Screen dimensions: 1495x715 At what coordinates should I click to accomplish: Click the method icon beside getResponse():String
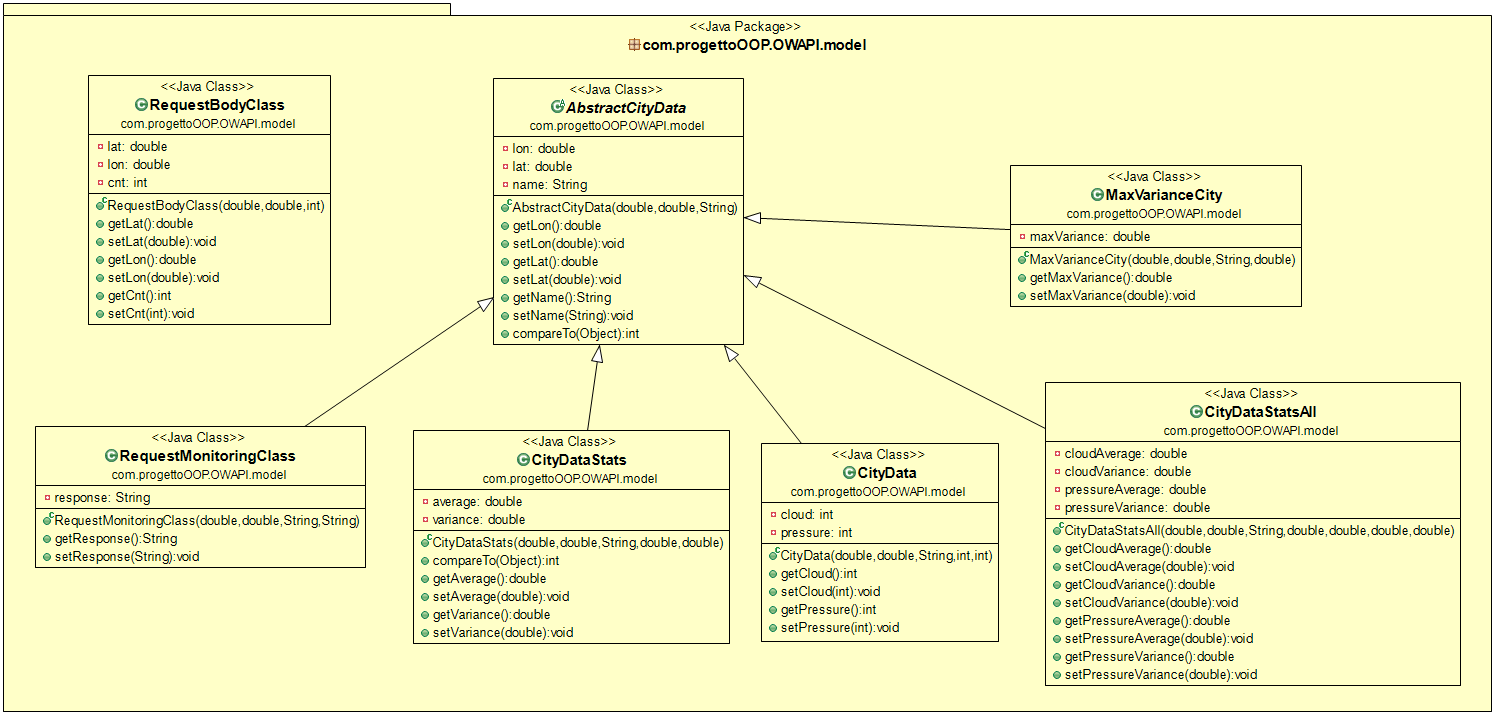point(48,539)
